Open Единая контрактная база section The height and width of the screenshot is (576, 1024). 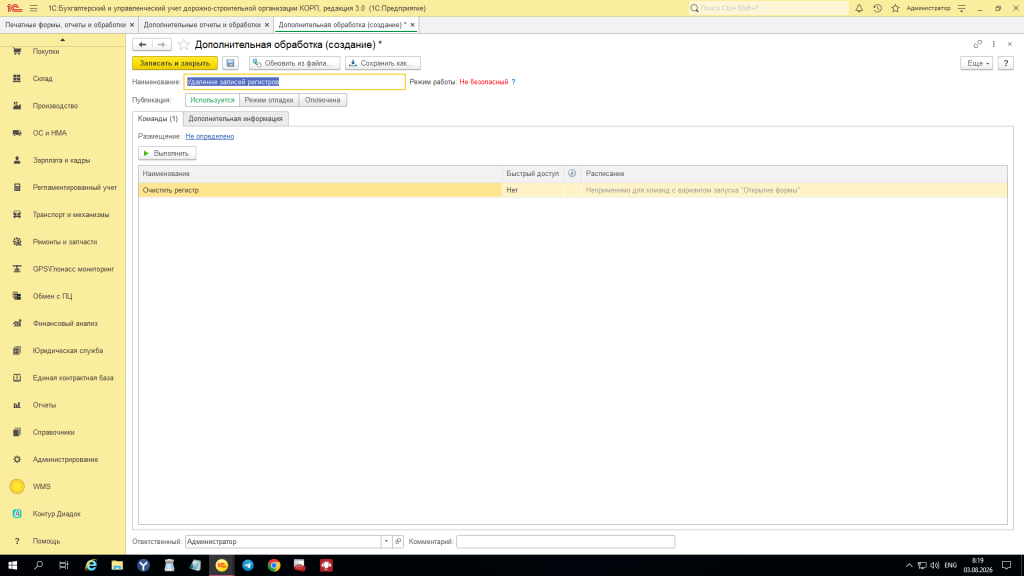pos(73,378)
